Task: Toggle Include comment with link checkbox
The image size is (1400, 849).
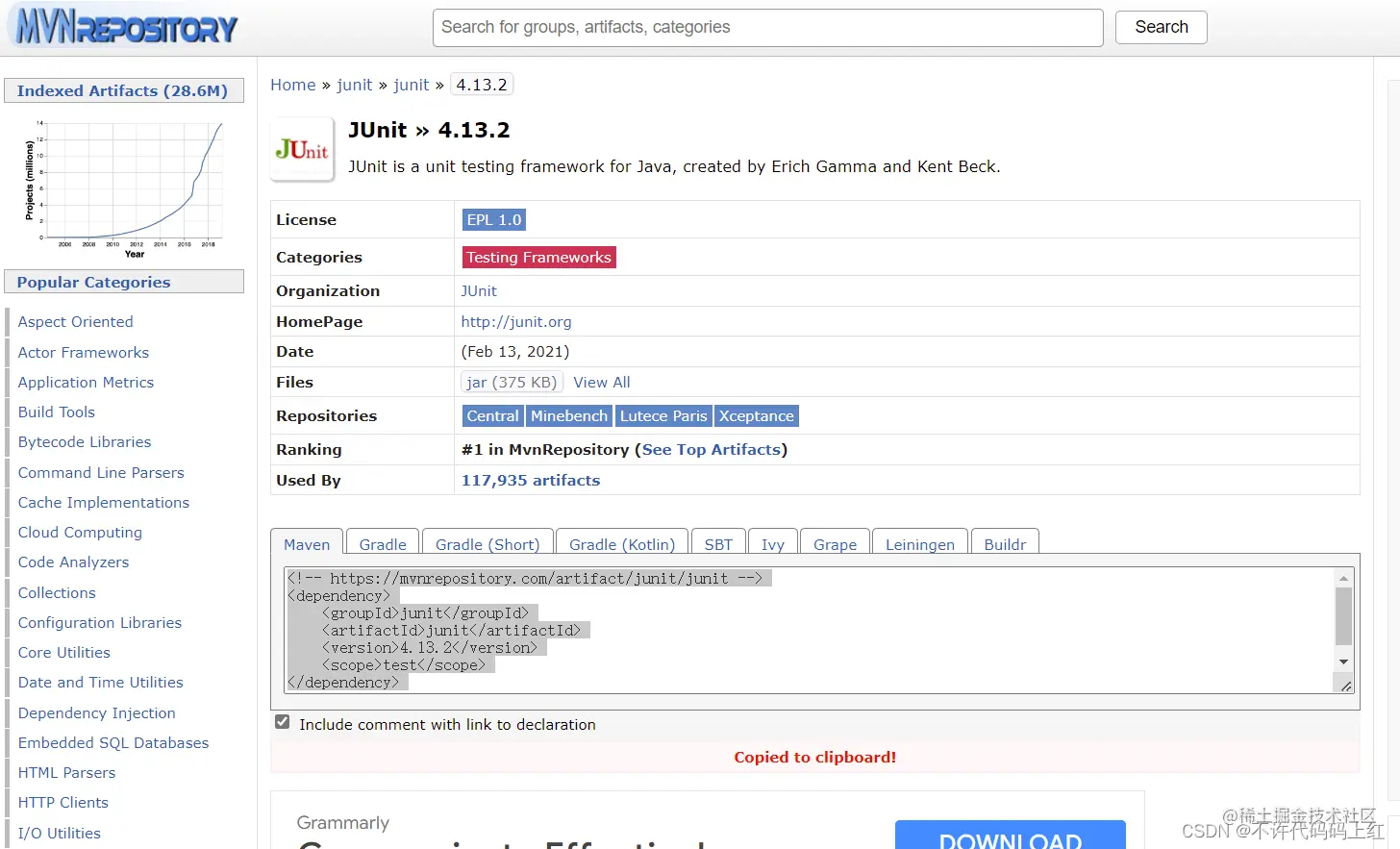Action: pos(282,722)
